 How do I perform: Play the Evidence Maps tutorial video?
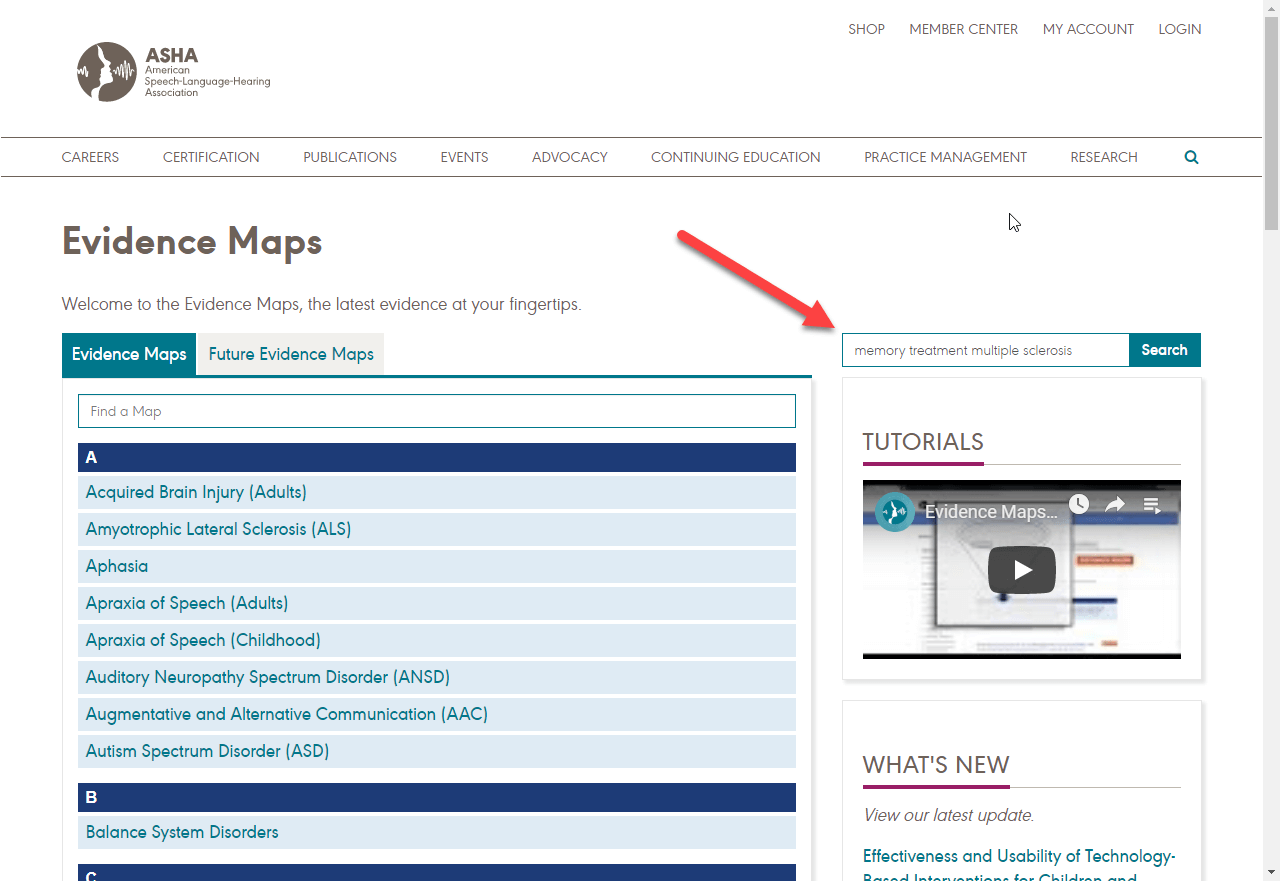coord(1021,570)
